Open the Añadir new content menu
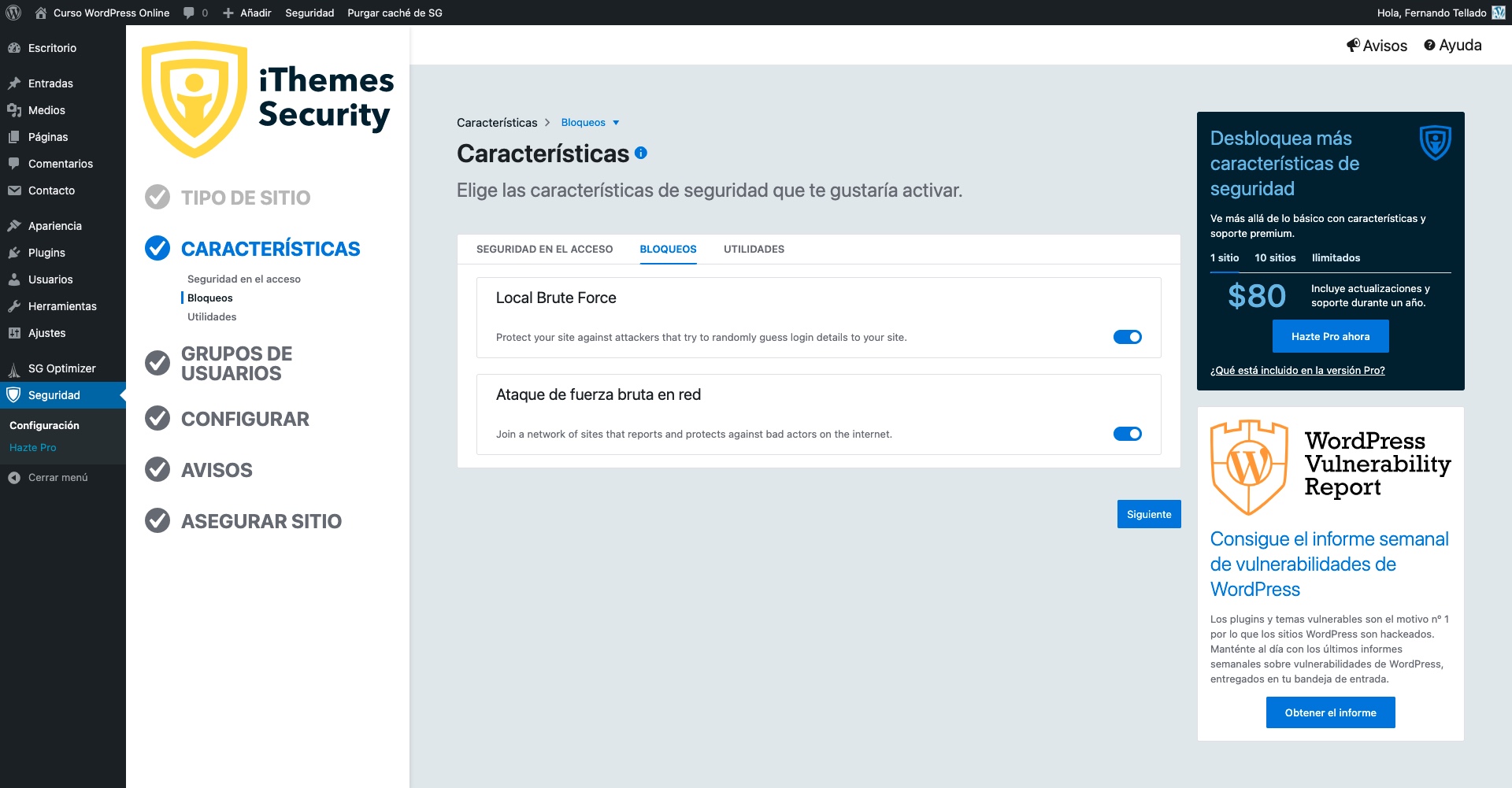This screenshot has width=1512, height=788. click(x=247, y=13)
